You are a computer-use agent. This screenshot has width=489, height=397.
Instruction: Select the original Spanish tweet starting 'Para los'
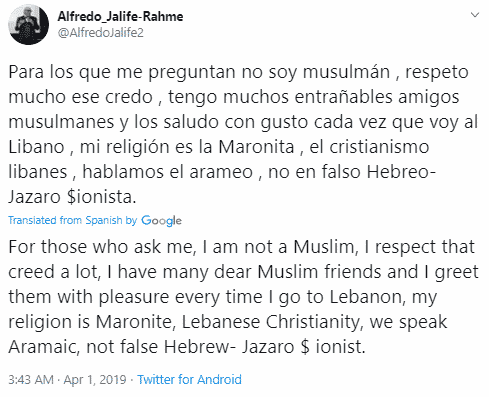point(243,134)
